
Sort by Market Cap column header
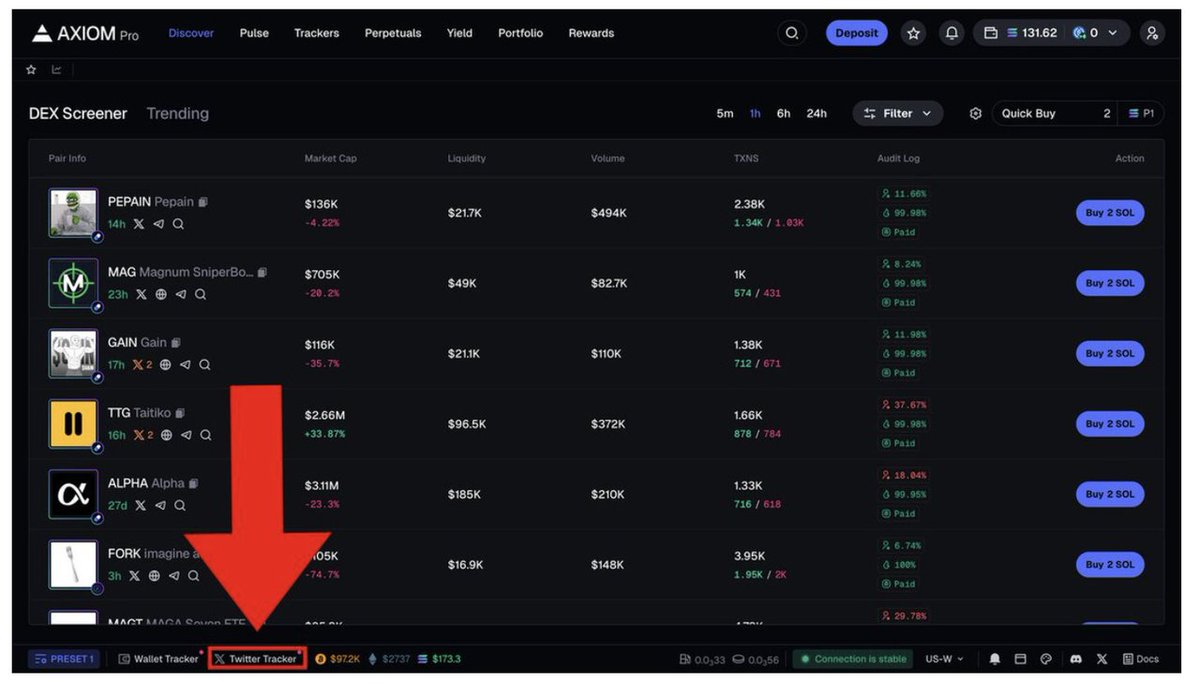coord(331,159)
